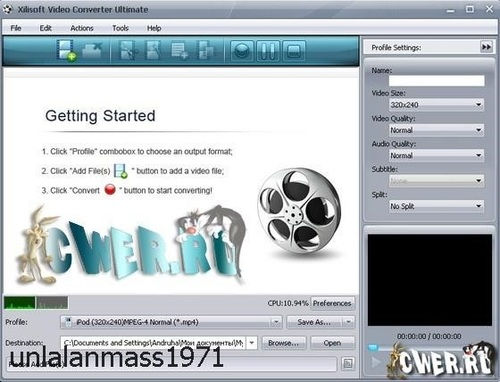This screenshot has width=500, height=382.
Task: Open the Save As dropdown arrow
Action: 348,322
